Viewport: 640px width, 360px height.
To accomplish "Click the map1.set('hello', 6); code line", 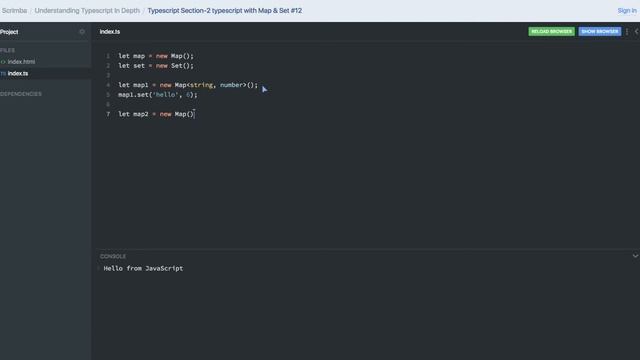I will pyautogui.click(x=158, y=95).
